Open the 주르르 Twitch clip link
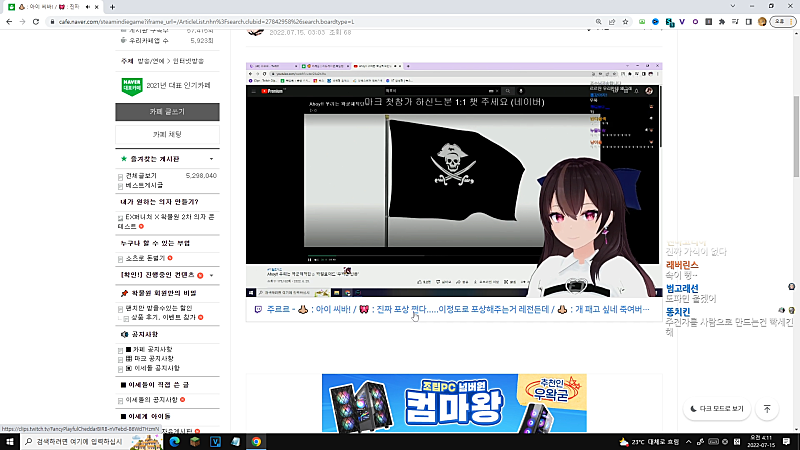The width and height of the screenshot is (800, 450). 458,309
